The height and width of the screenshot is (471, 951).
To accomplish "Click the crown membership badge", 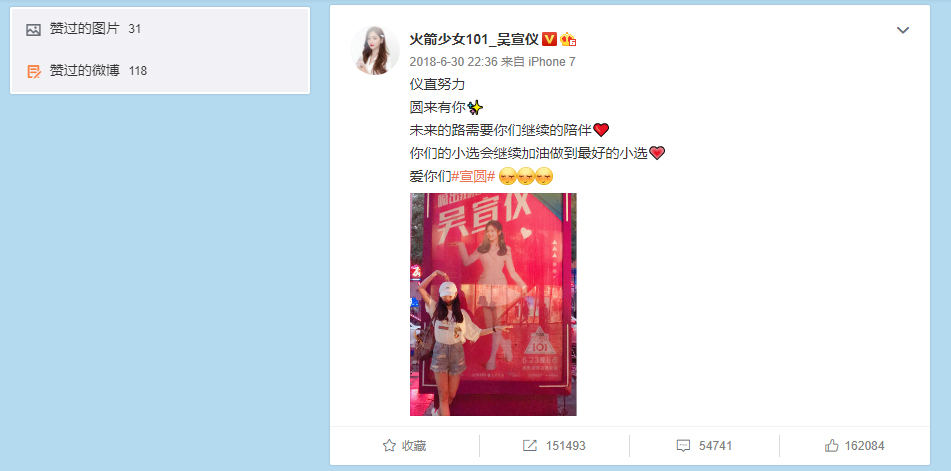I will point(568,39).
